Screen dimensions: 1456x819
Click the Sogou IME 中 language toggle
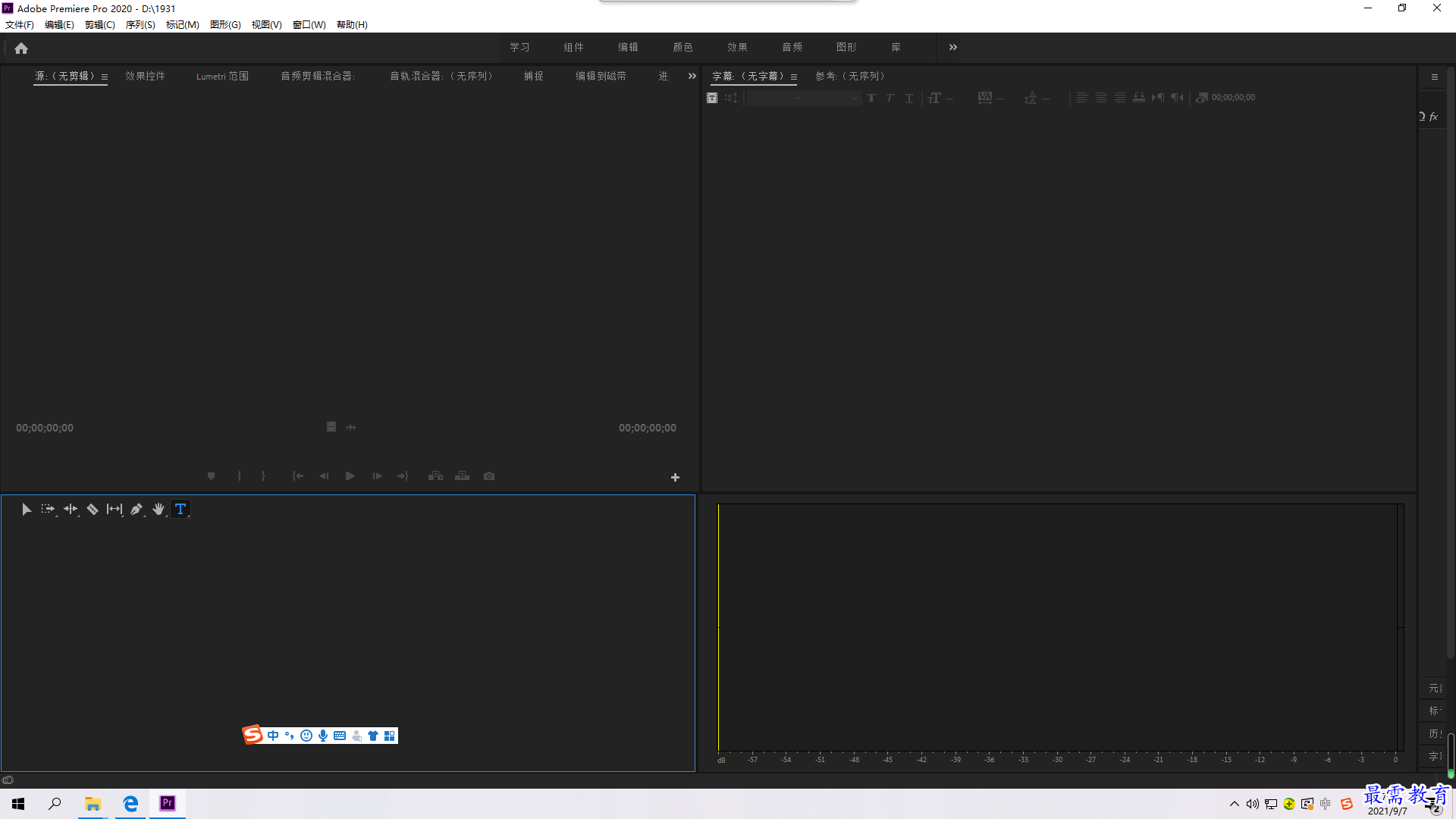coord(273,736)
